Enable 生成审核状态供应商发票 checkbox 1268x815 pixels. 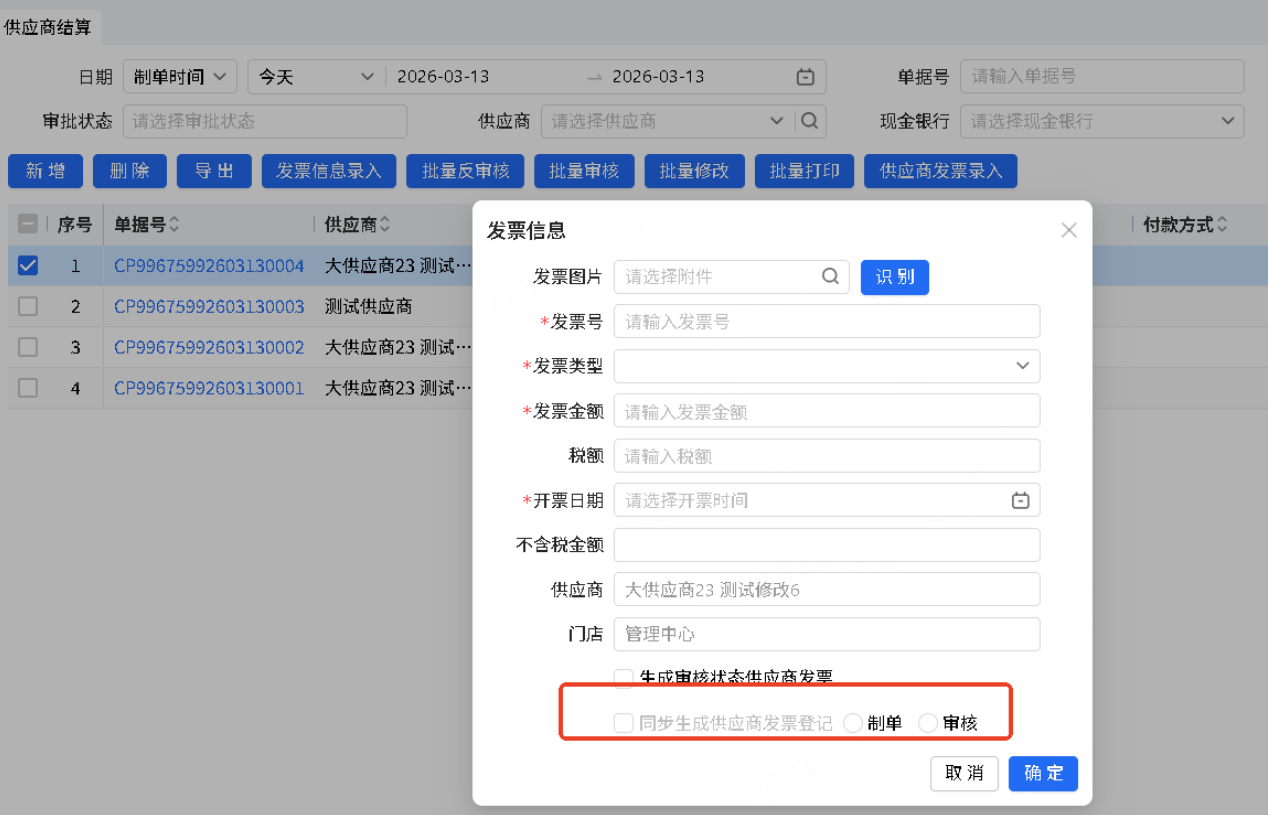click(x=624, y=678)
